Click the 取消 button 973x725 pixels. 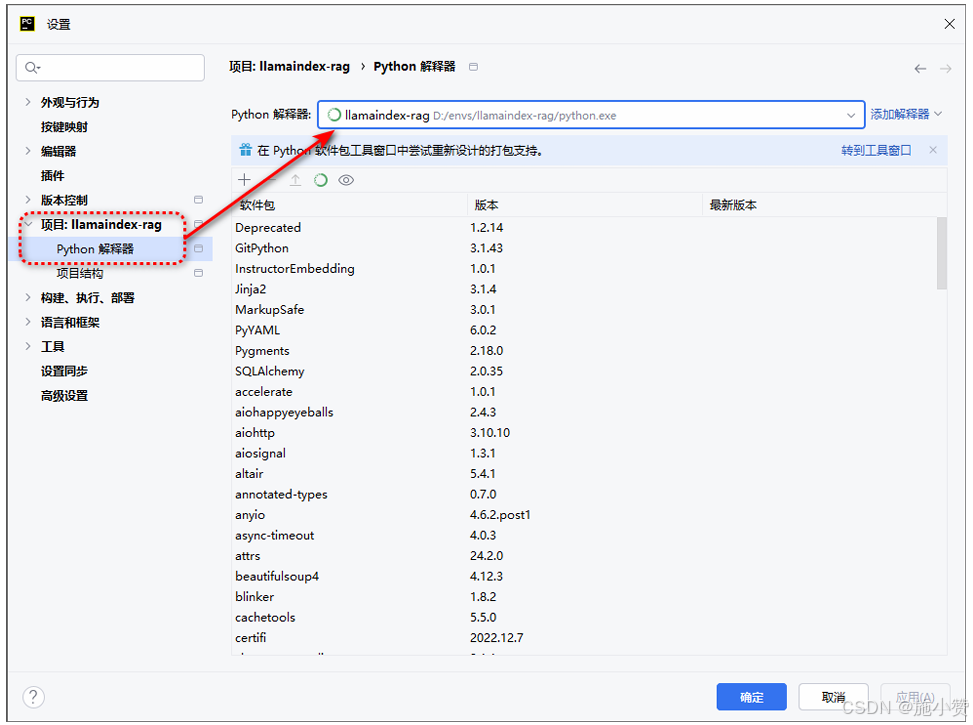tap(833, 697)
